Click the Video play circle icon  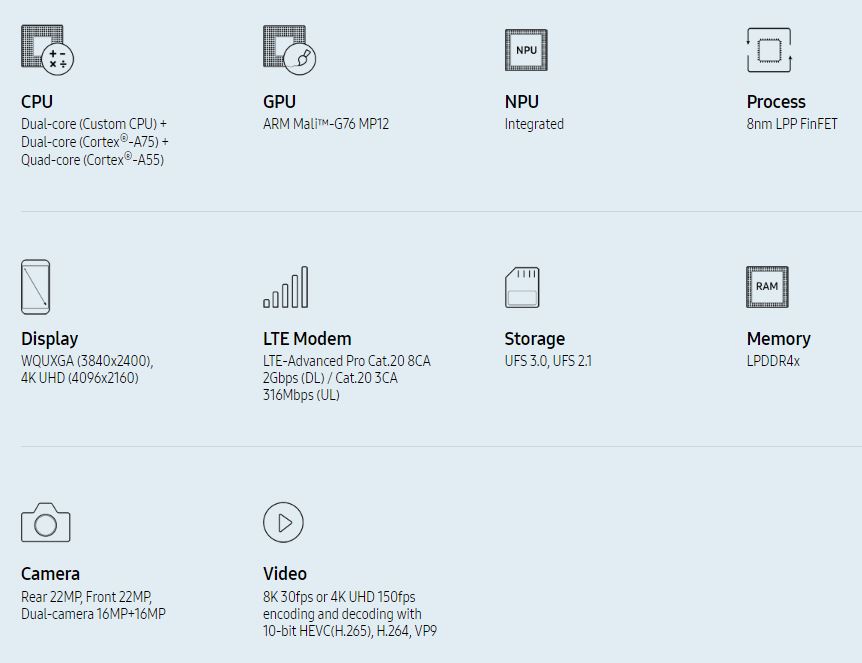[283, 522]
